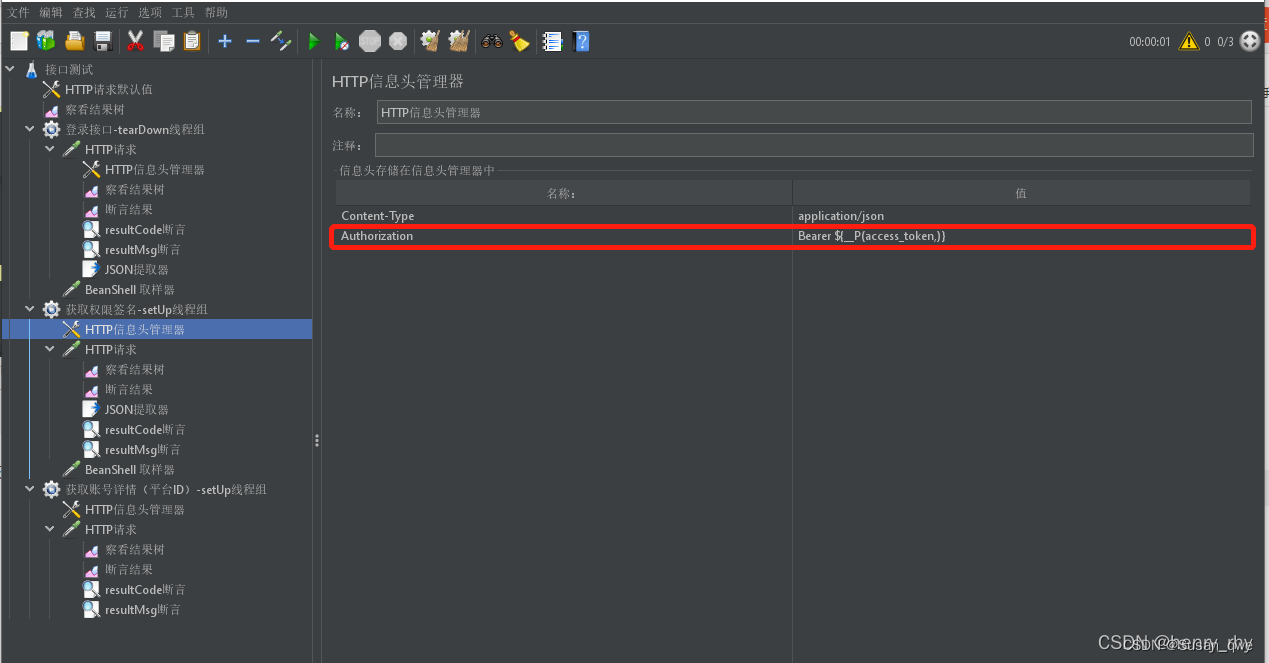This screenshot has height=663, width=1269.
Task: Select JSON提取器 under 获取权限签名 HTTP请求
Action: tap(136, 409)
